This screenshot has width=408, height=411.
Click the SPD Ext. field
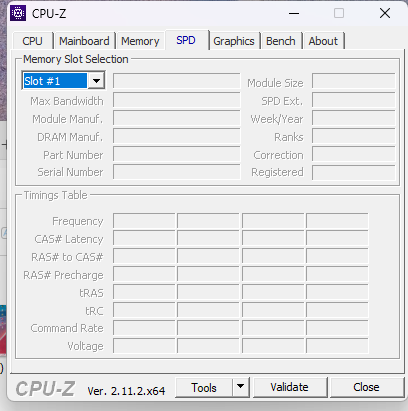[354, 100]
